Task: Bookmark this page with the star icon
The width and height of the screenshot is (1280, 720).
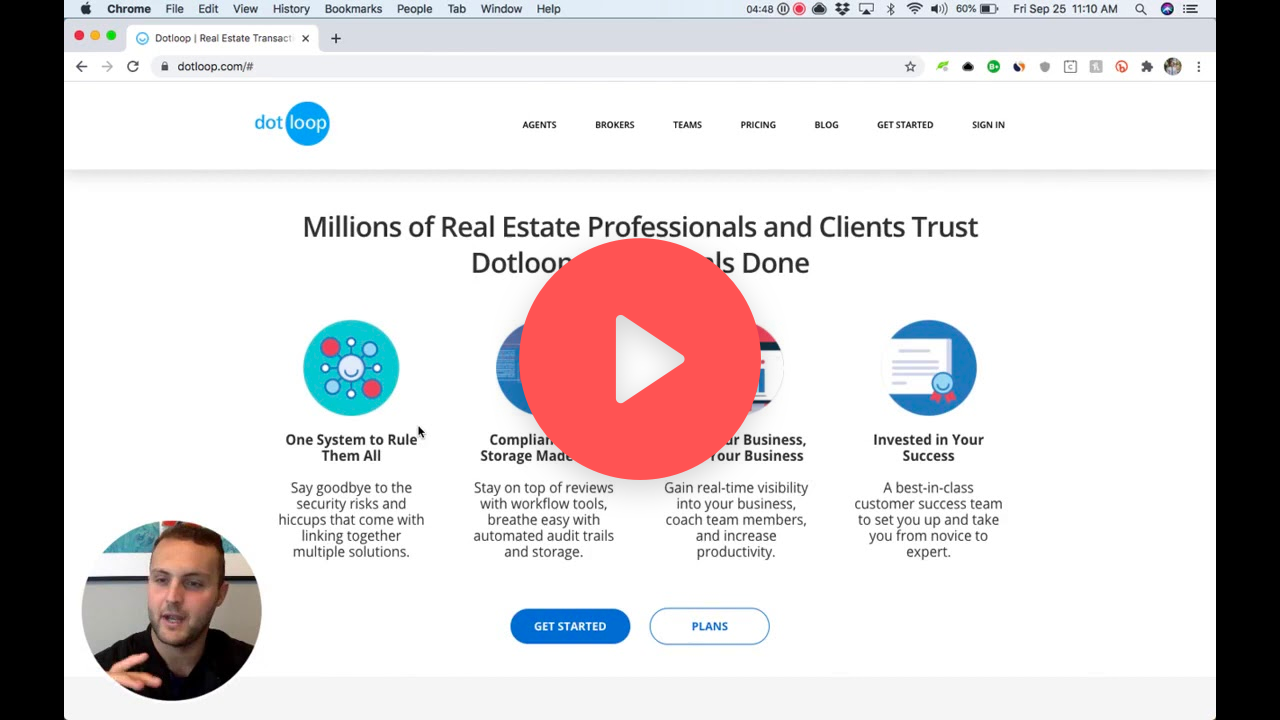Action: [x=910, y=67]
